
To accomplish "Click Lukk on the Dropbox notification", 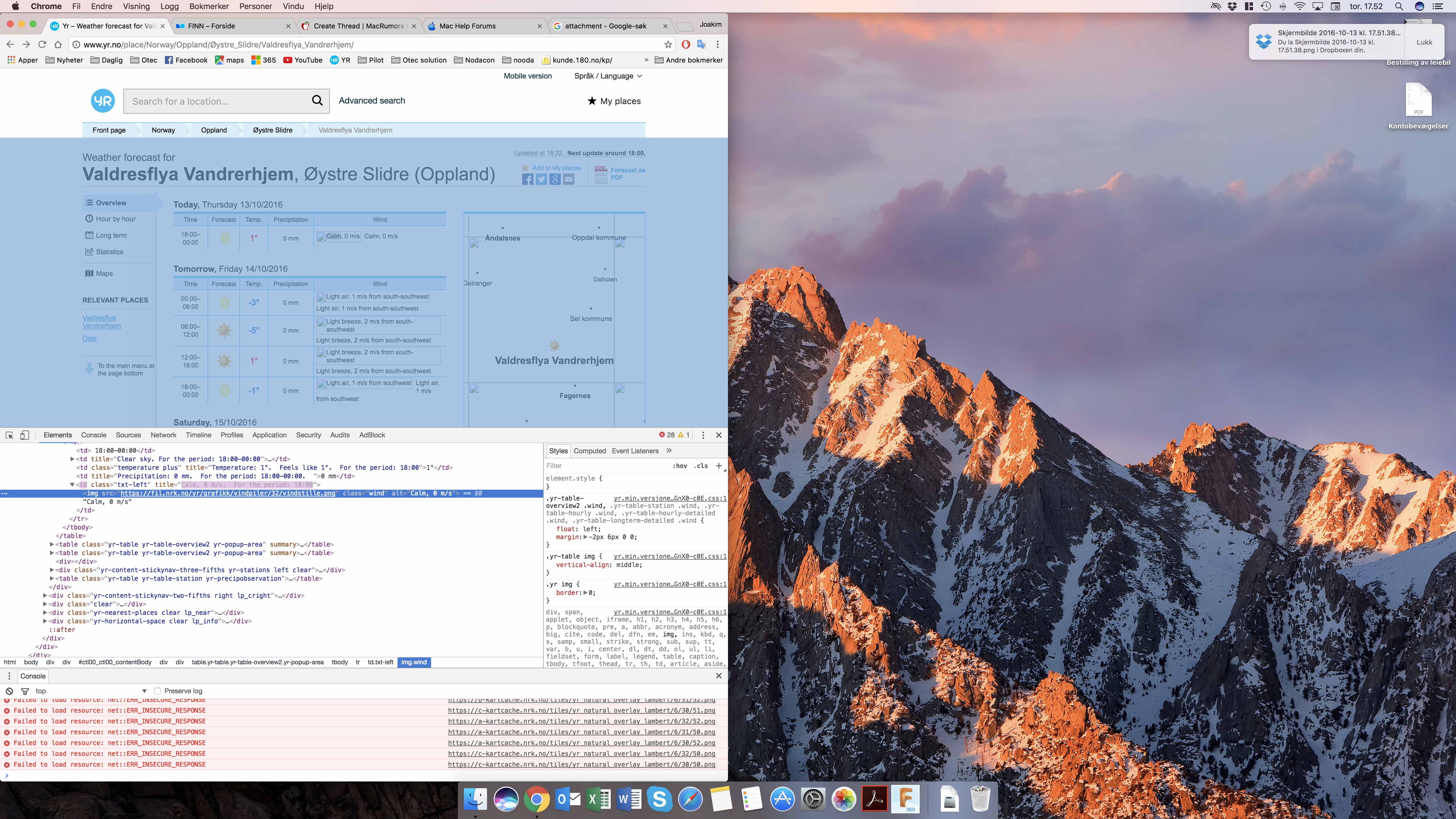I will pos(1424,42).
